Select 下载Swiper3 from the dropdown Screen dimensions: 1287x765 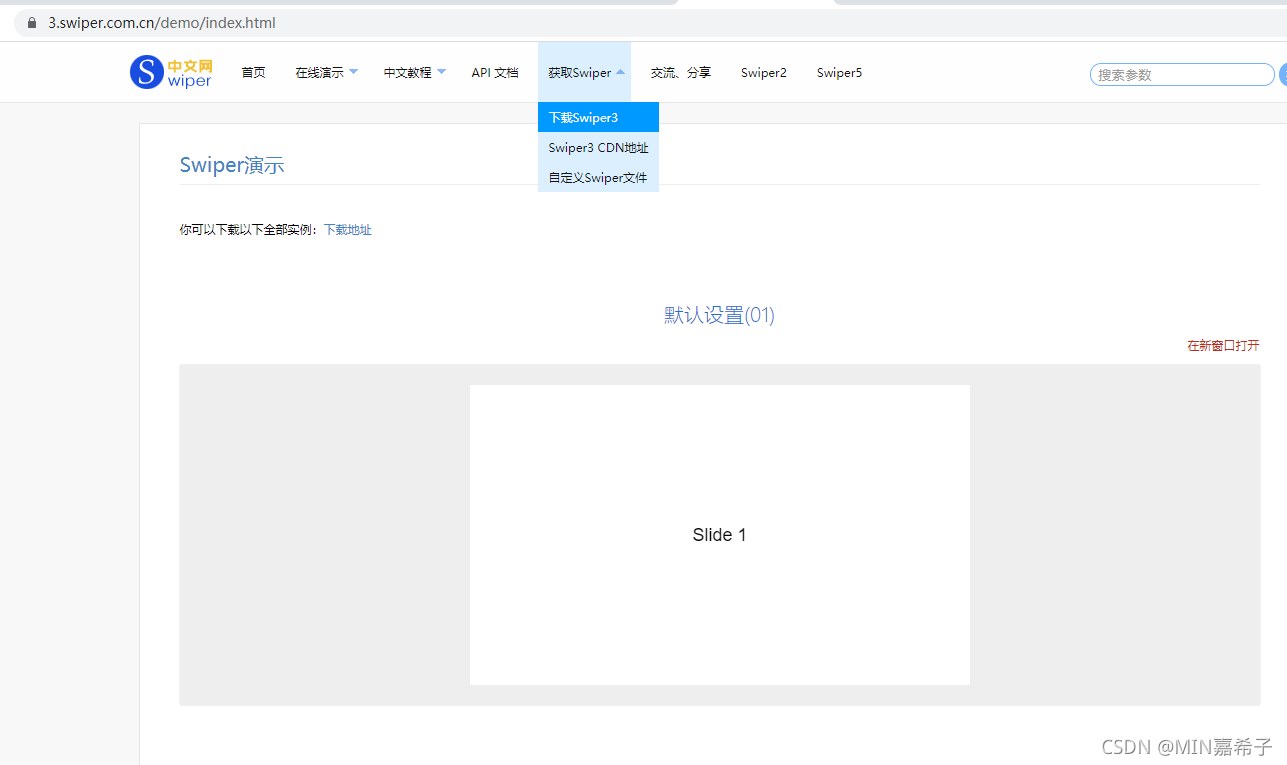tap(598, 117)
